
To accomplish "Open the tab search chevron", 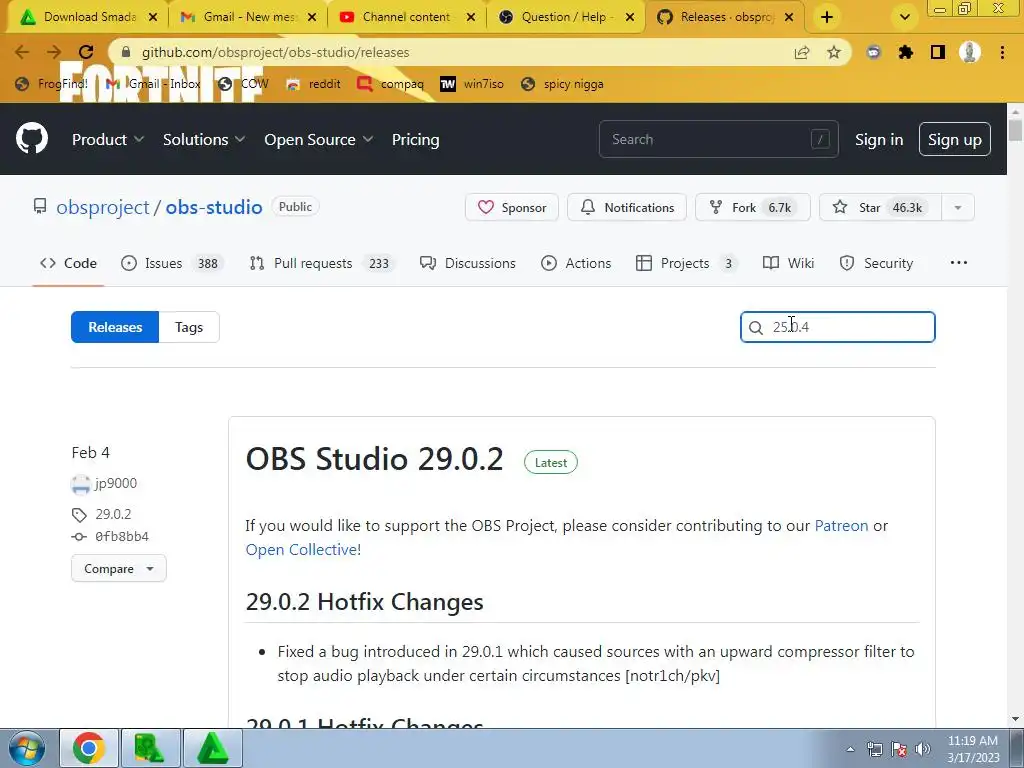I will (904, 17).
